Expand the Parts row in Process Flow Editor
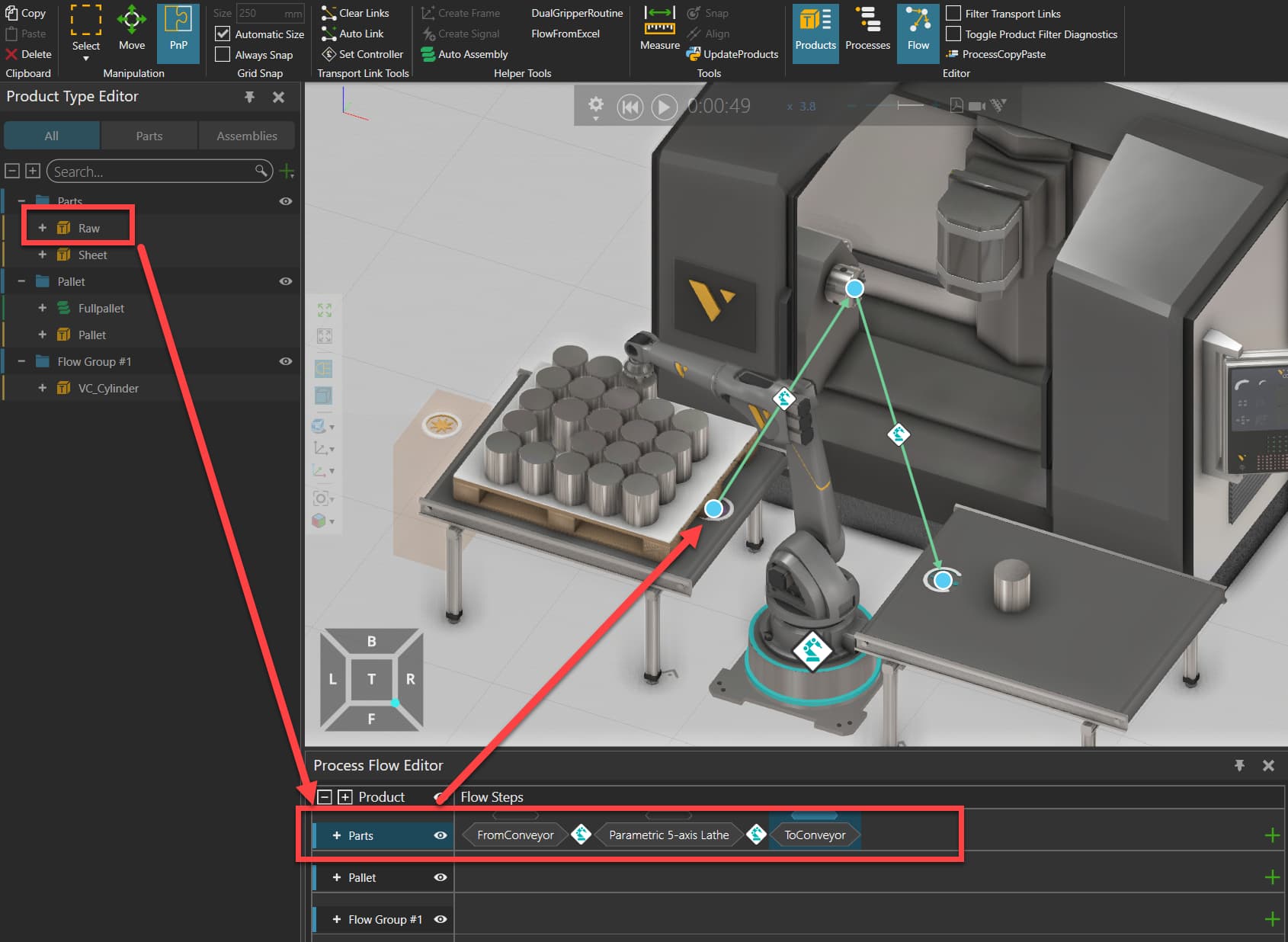 [x=336, y=835]
